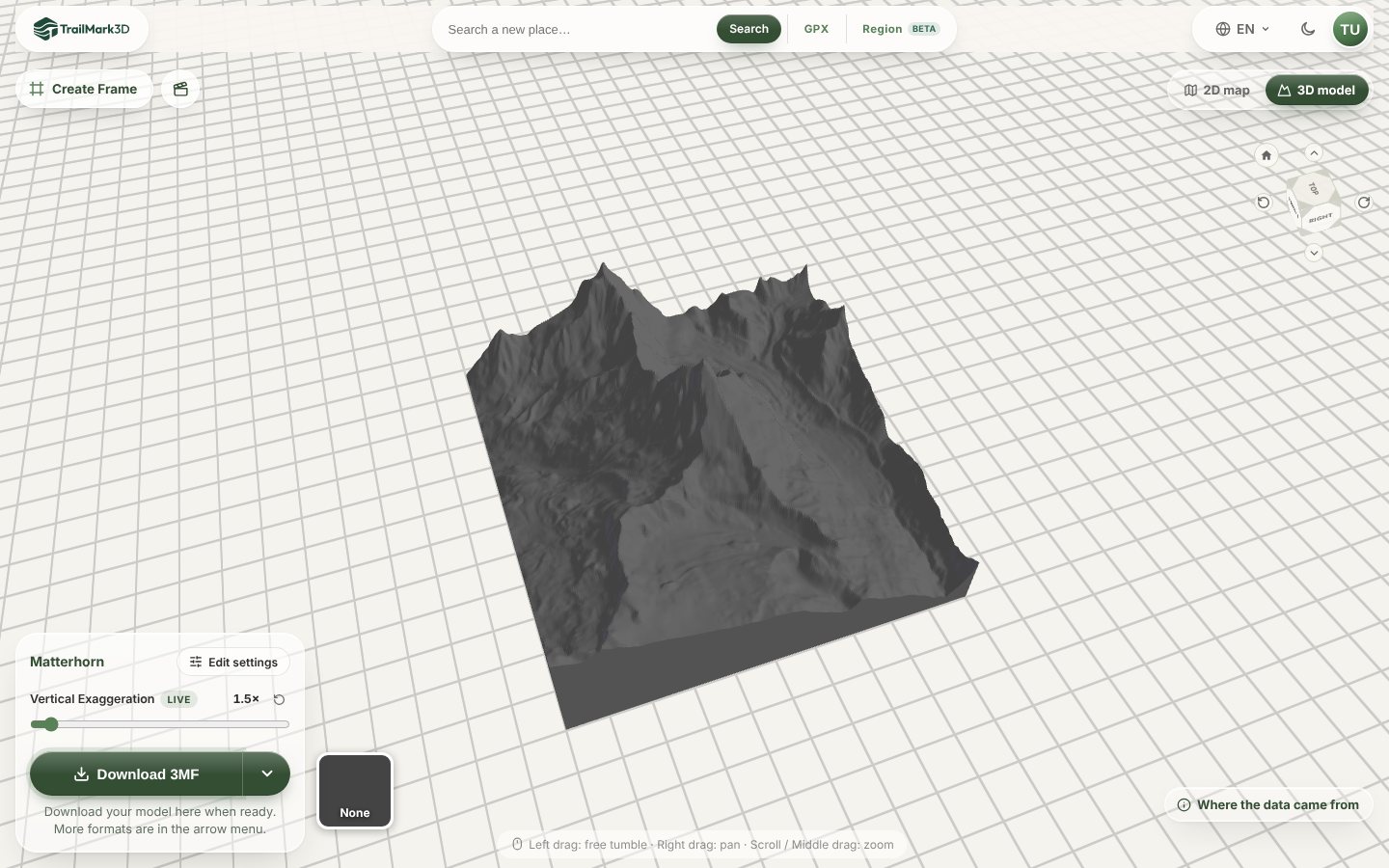This screenshot has height=868, width=1389.
Task: Switch to 3D model view
Action: tap(1317, 90)
